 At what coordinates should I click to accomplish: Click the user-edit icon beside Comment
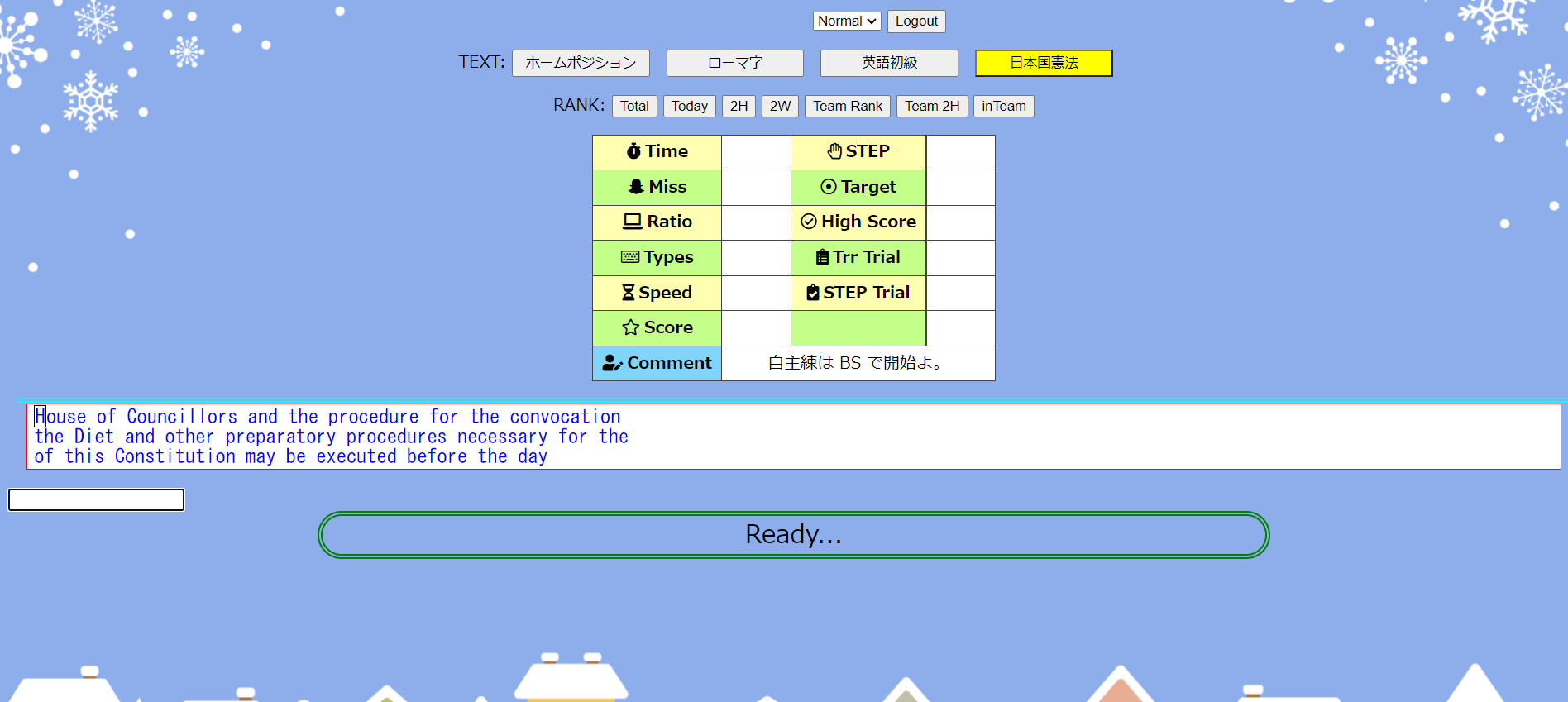pyautogui.click(x=612, y=363)
